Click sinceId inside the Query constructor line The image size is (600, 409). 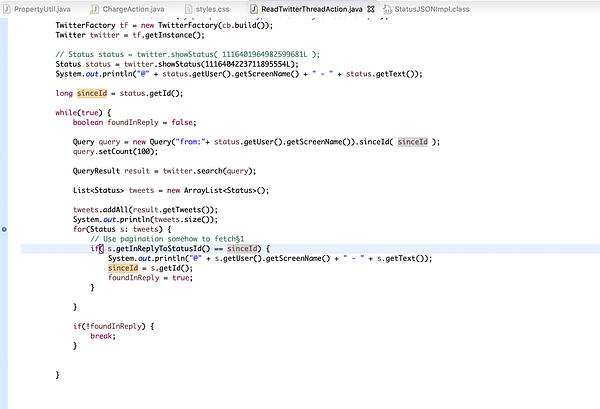[x=412, y=142]
